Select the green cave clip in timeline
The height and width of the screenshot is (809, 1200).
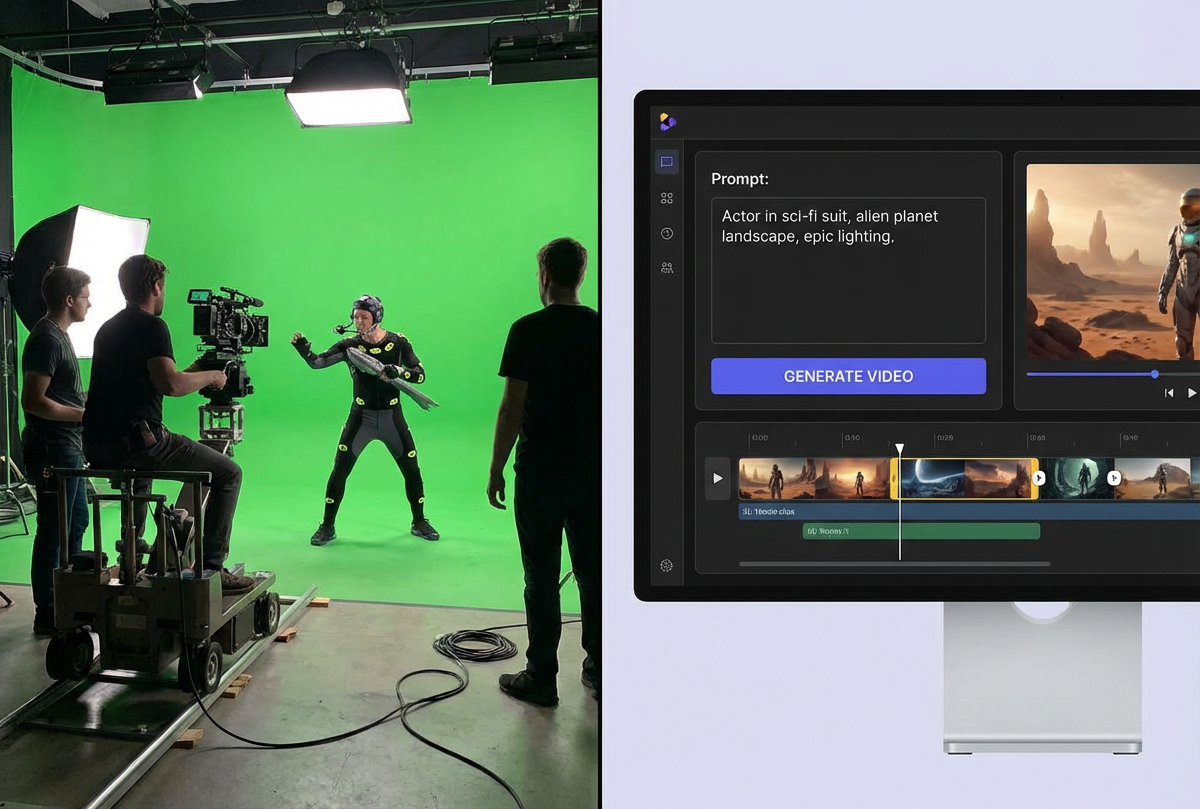tap(1076, 478)
